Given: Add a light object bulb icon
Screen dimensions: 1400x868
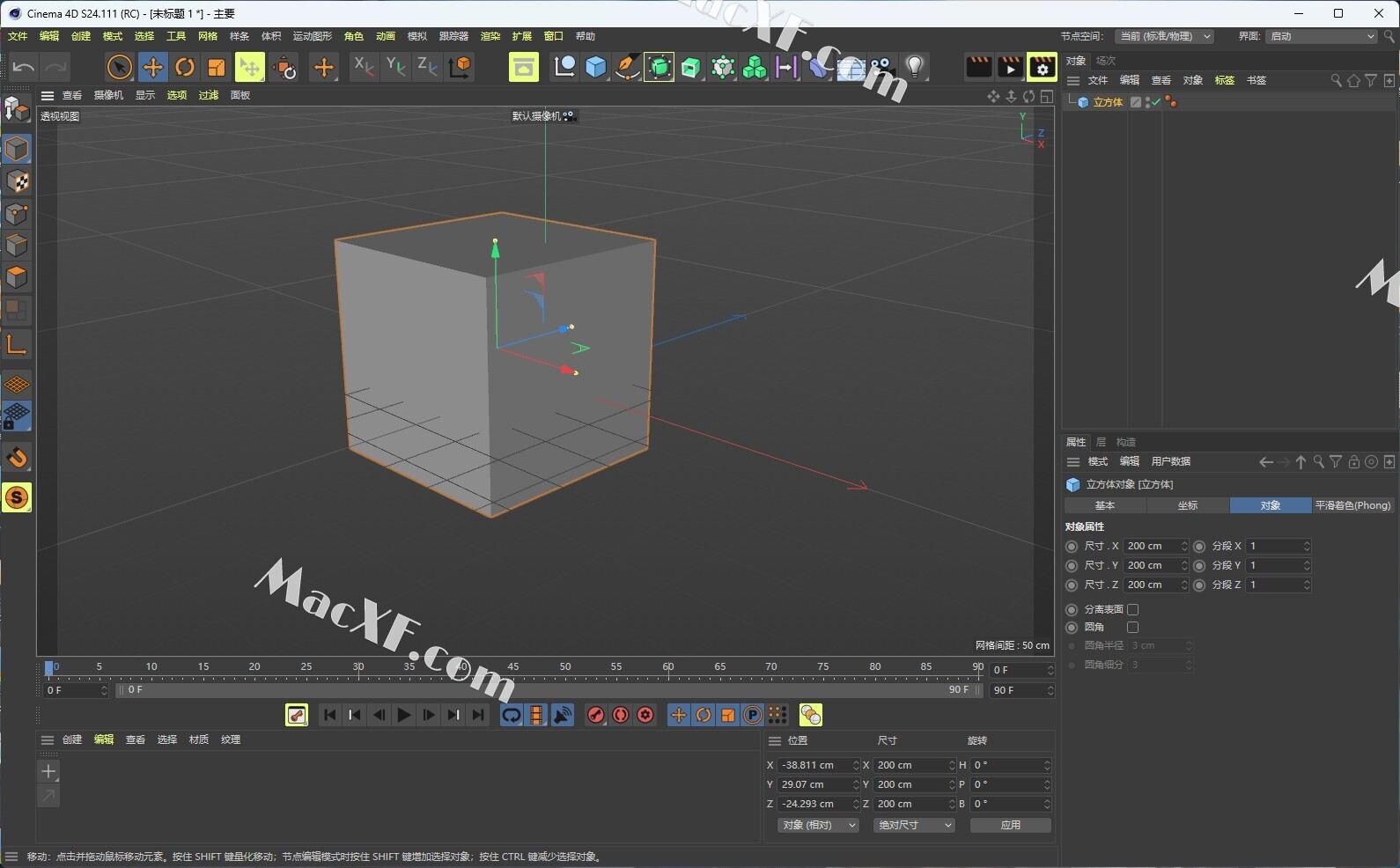Looking at the screenshot, I should (915, 67).
